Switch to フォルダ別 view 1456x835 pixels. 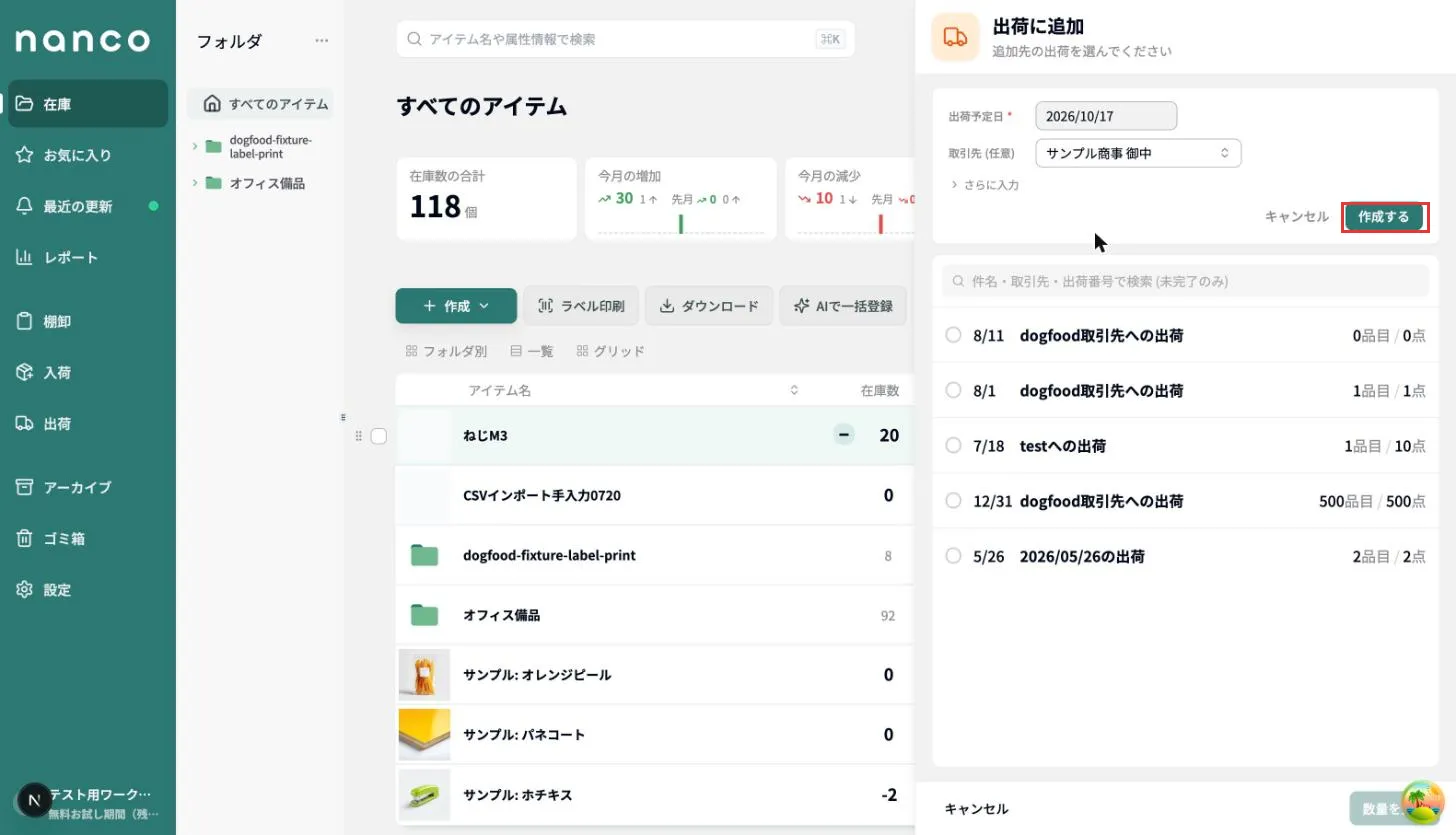coord(446,351)
